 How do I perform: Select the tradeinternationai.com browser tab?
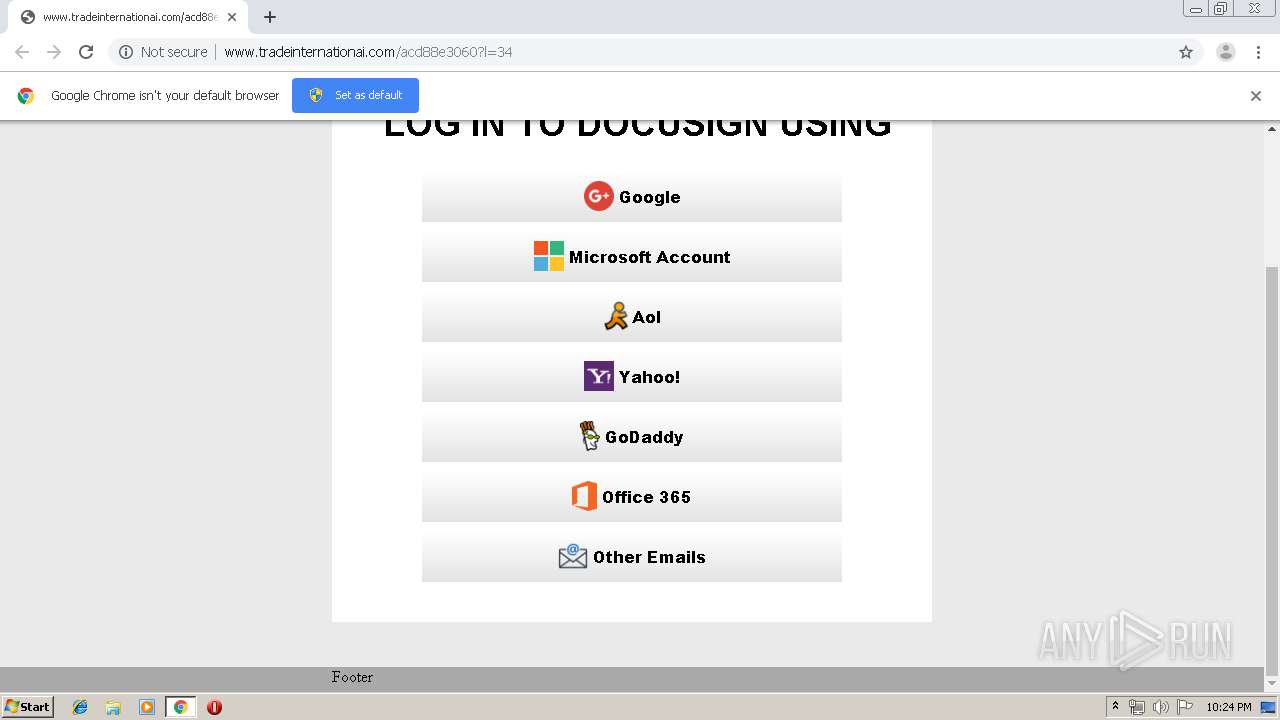point(128,17)
